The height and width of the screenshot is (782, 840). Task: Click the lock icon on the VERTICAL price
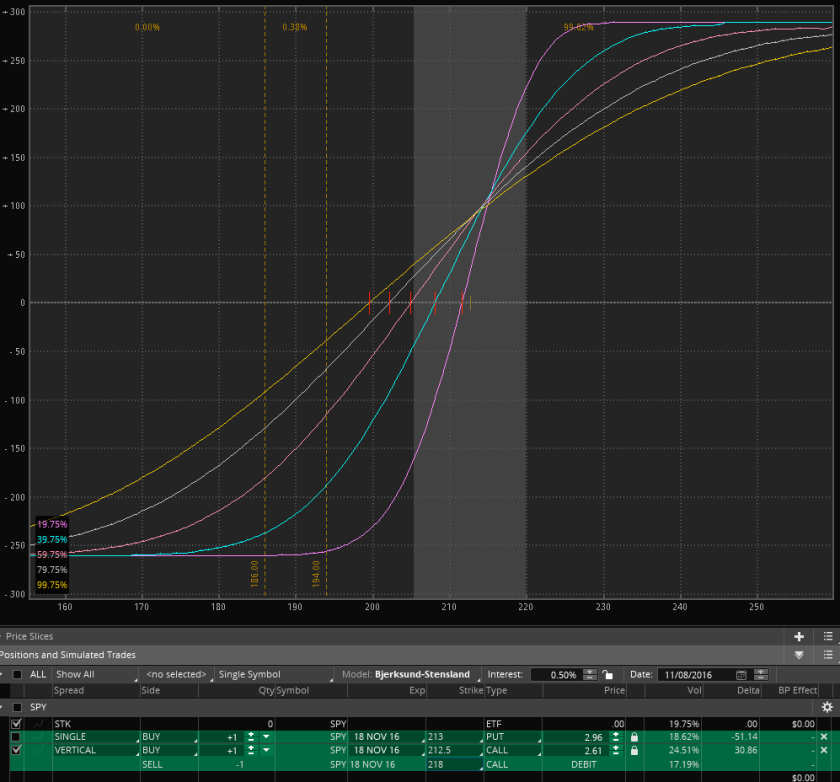pyautogui.click(x=634, y=750)
